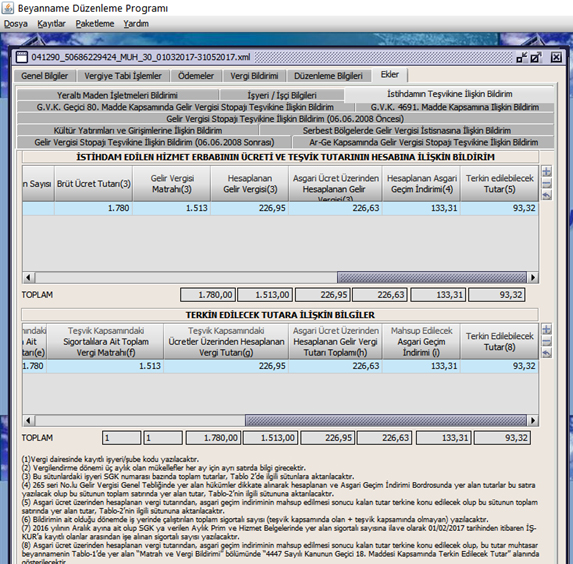Viewport: 573px width, 564px height.
Task: Click the Hesaplanan Vergi Tutarı(g) column header
Action: (x=226, y=341)
